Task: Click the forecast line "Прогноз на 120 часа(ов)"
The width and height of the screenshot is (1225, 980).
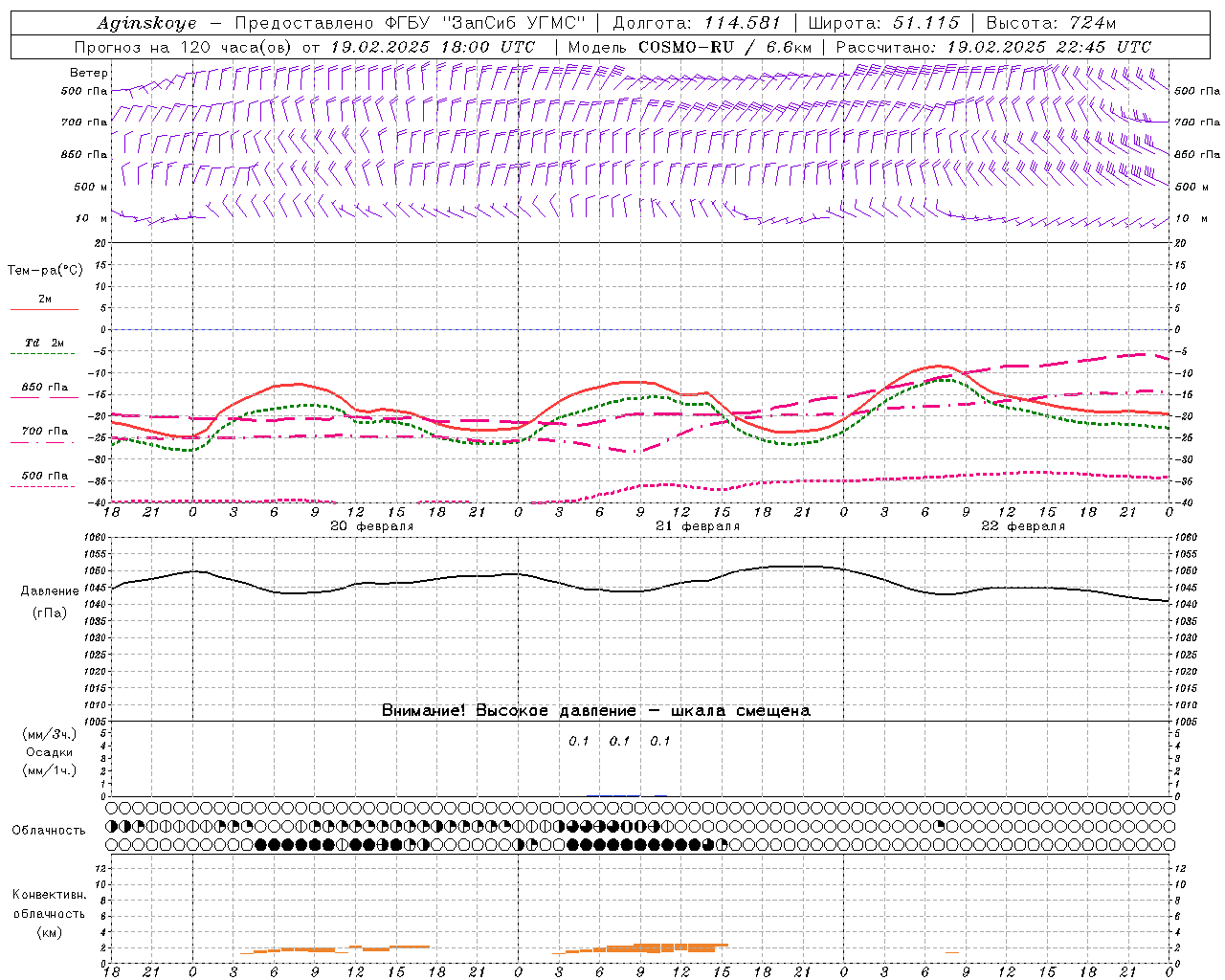Action: 185,47
